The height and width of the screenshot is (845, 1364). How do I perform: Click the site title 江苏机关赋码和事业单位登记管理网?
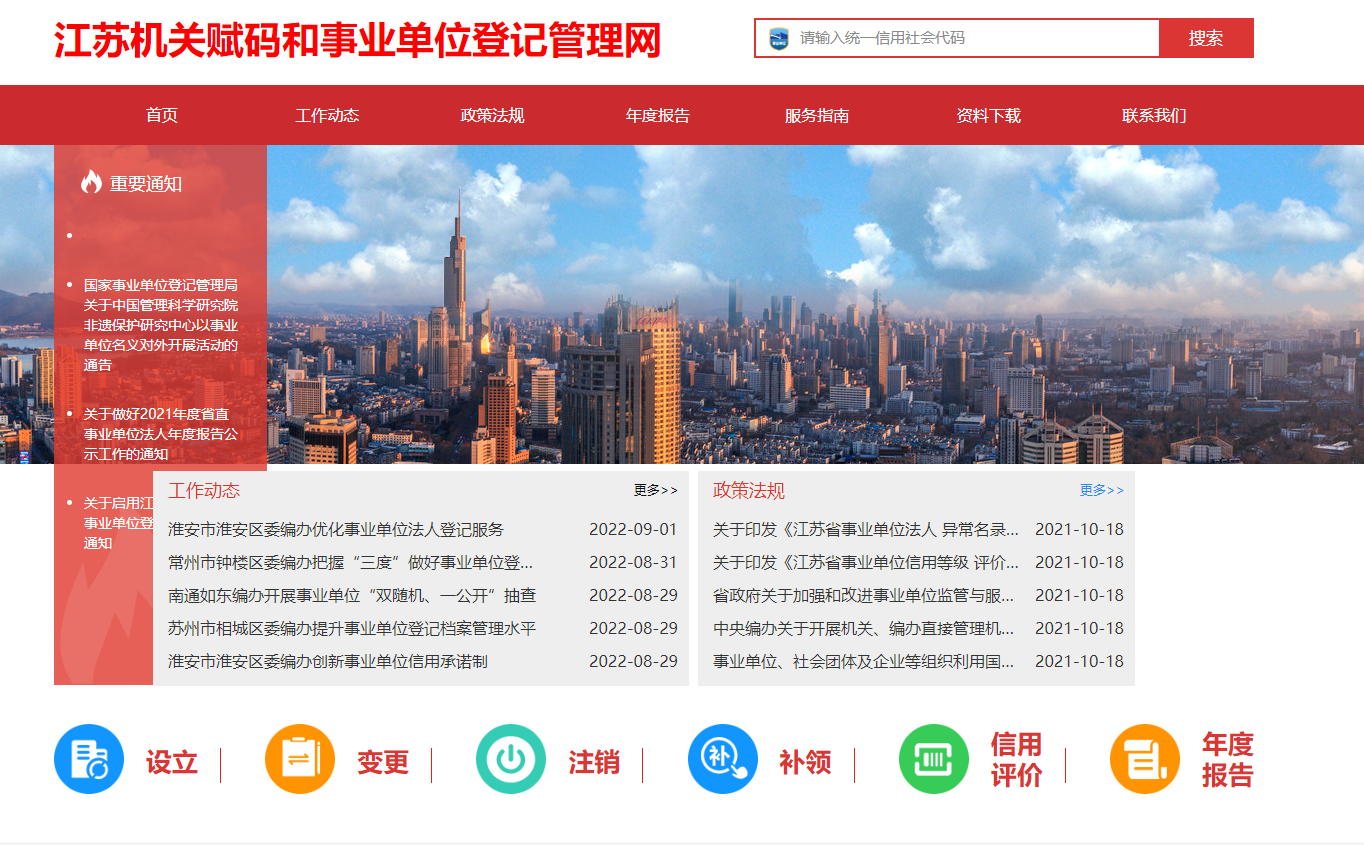[358, 40]
